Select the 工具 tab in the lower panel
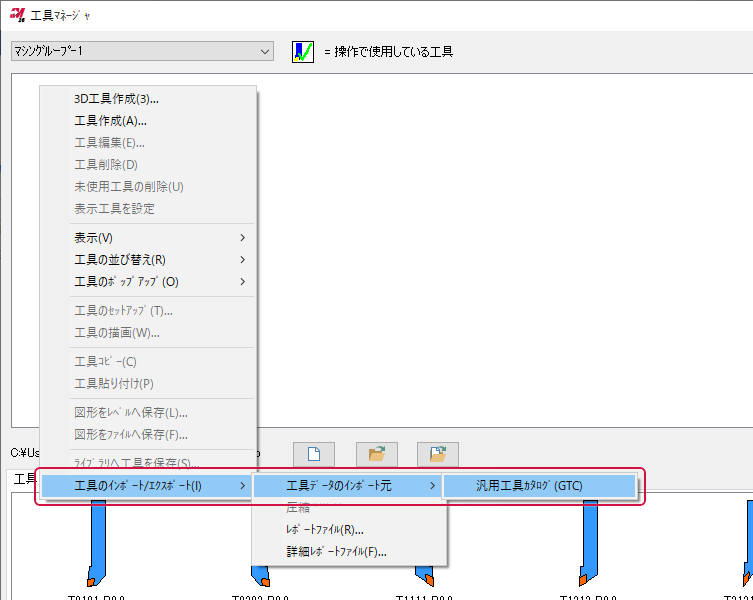Image resolution: width=753 pixels, height=600 pixels. (x=22, y=480)
